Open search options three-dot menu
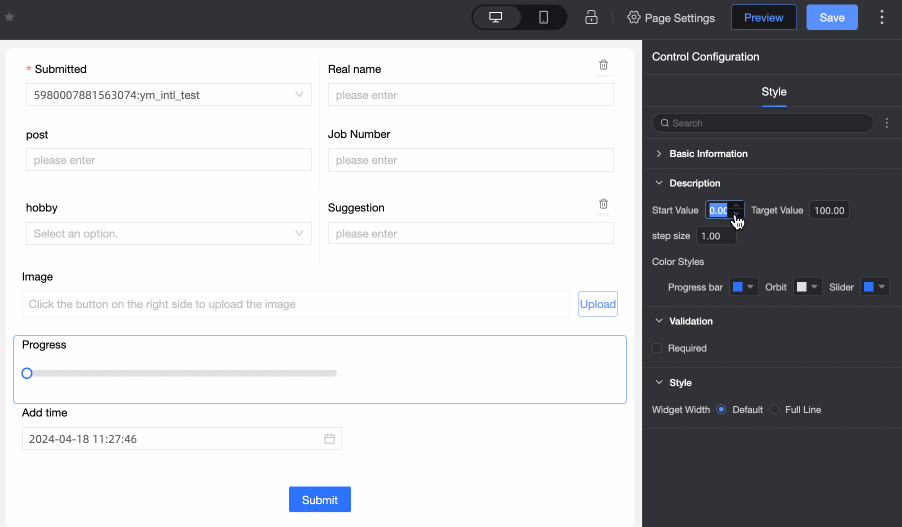The width and height of the screenshot is (902, 527). point(887,123)
